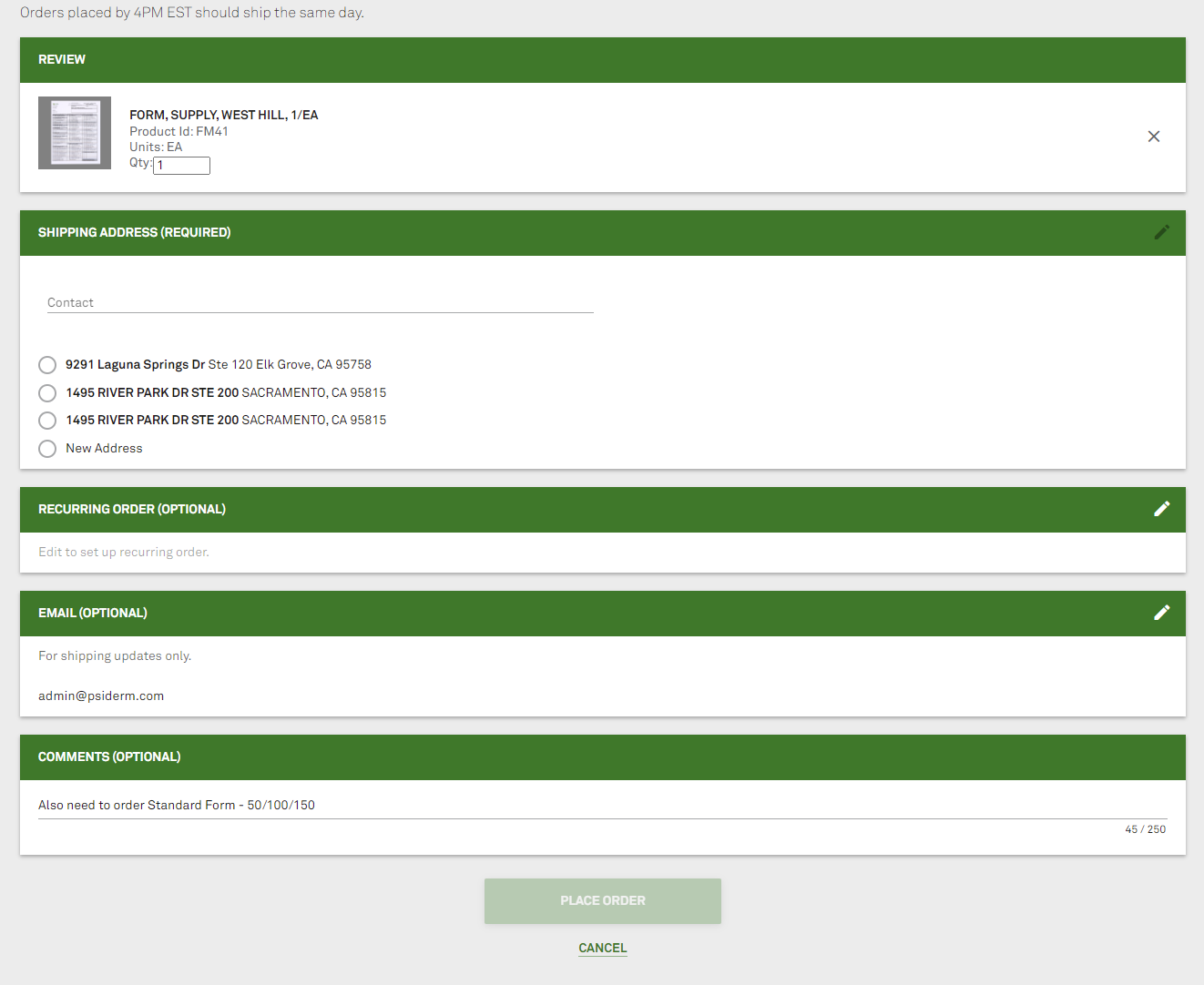Click the pencil icon in EMAIL header

(x=1162, y=612)
